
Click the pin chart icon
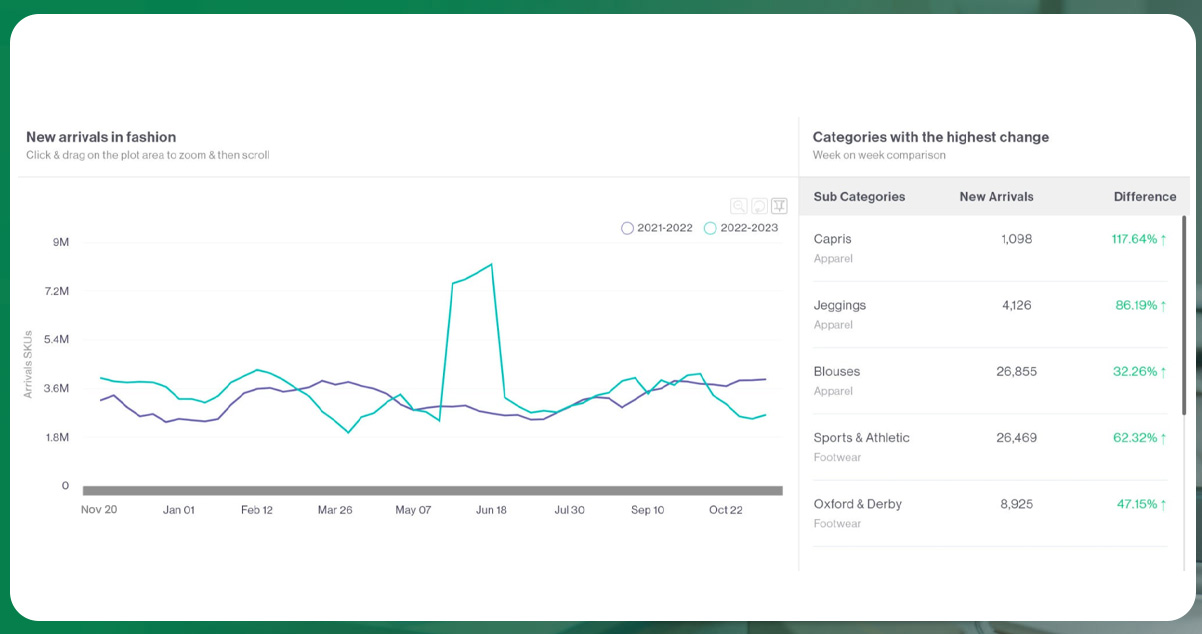[x=779, y=206]
